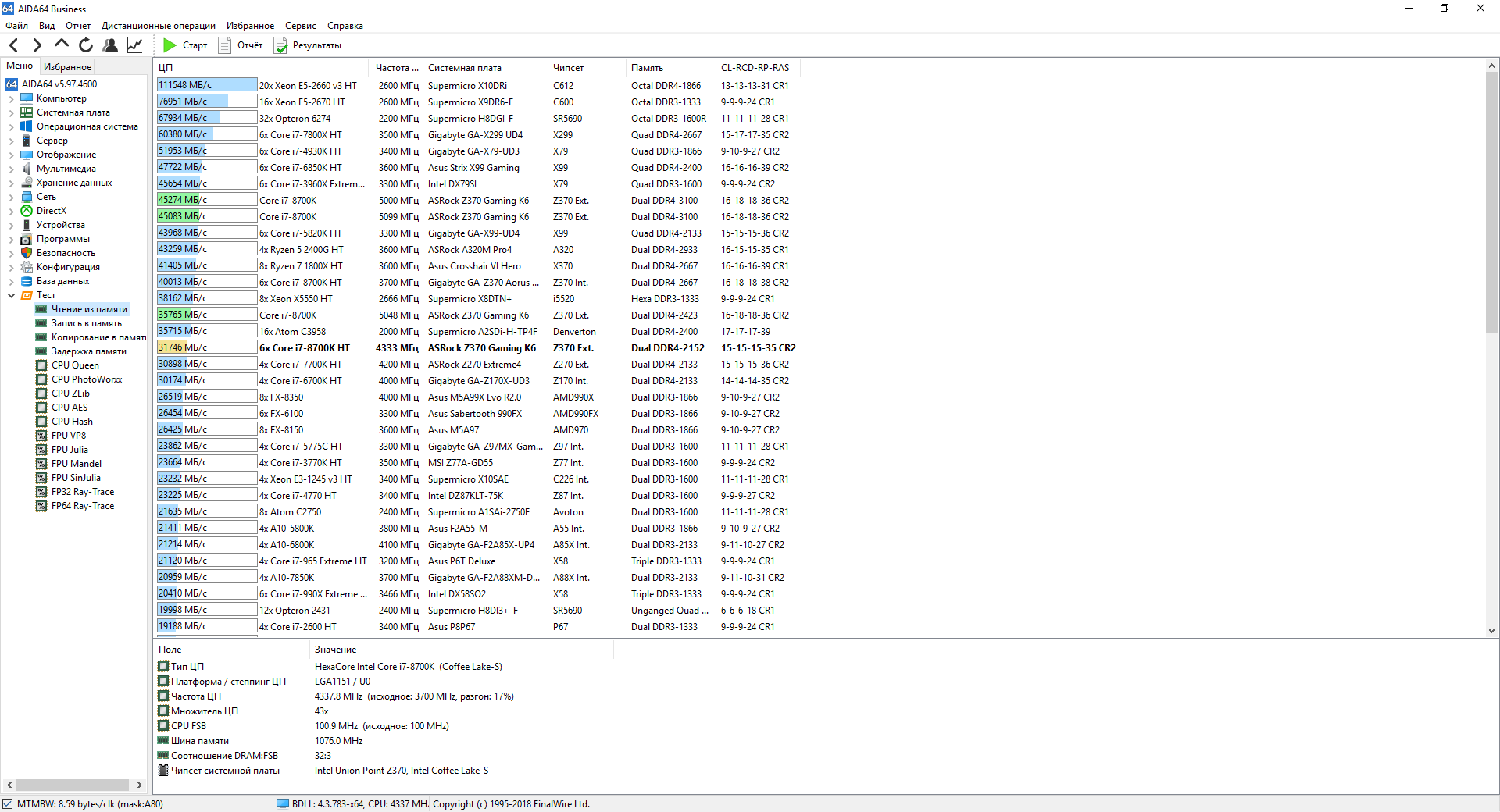Image resolution: width=1500 pixels, height=812 pixels.
Task: Open the Вид menu
Action: point(47,26)
